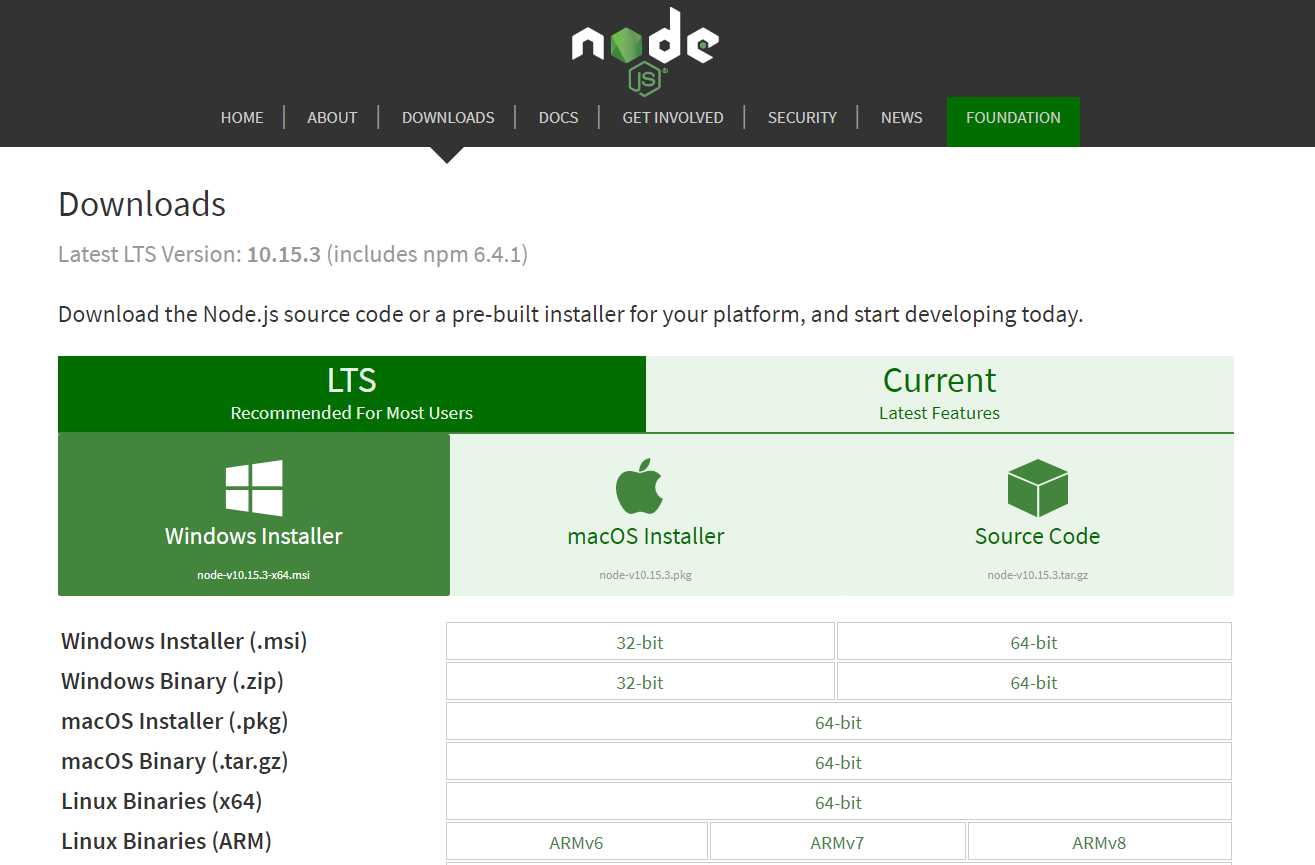Click the Linux Binaries (ARM) row label
The height and width of the screenshot is (865, 1315).
tap(166, 841)
